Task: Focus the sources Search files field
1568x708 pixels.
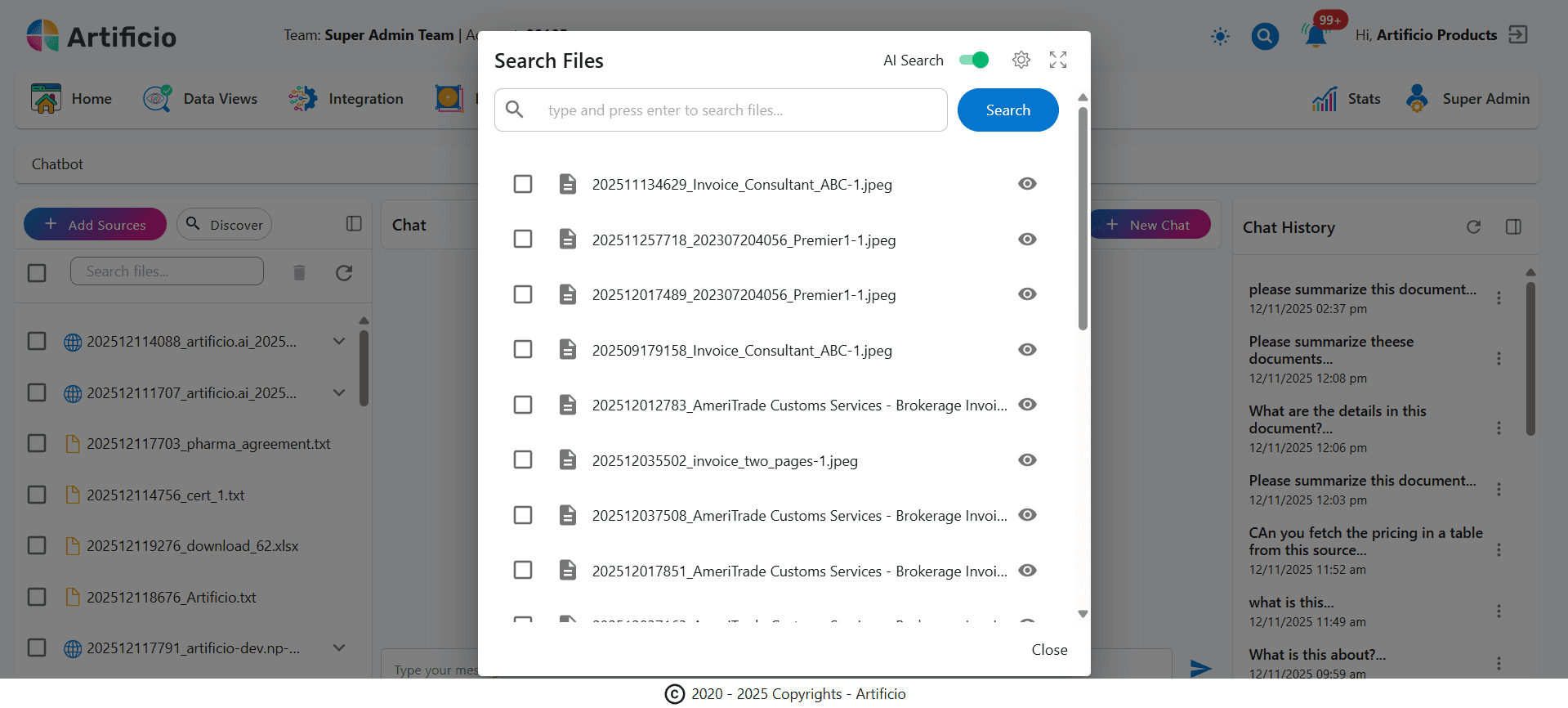Action: pos(167,271)
